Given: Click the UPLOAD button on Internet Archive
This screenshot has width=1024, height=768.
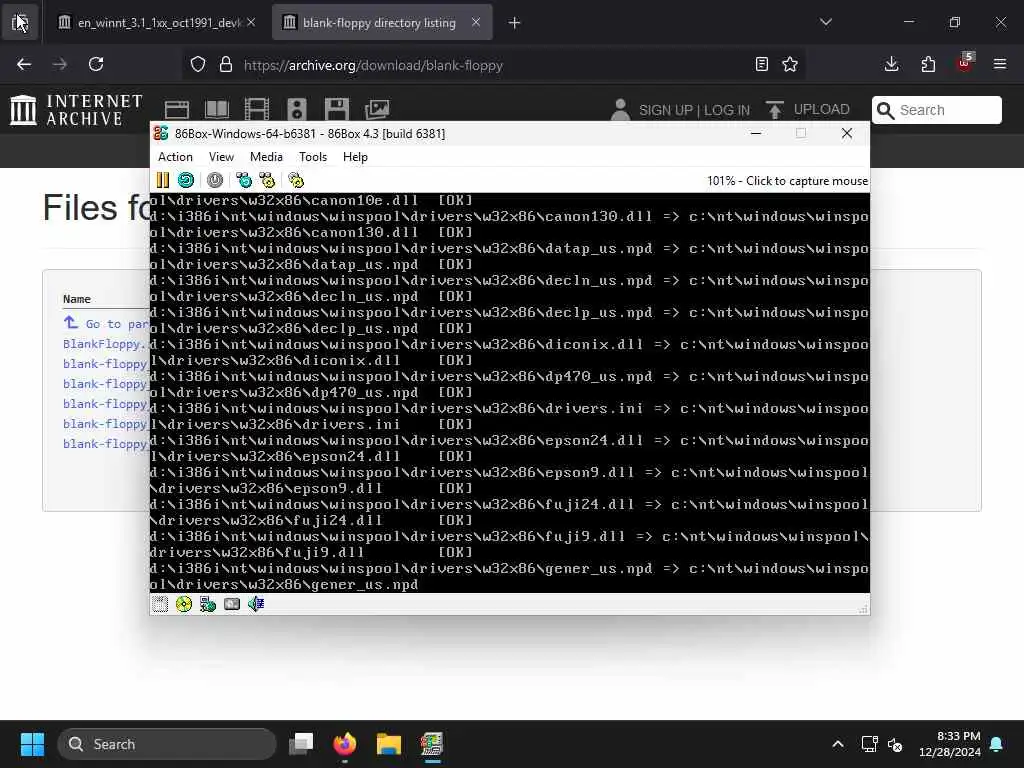Looking at the screenshot, I should 808,110.
